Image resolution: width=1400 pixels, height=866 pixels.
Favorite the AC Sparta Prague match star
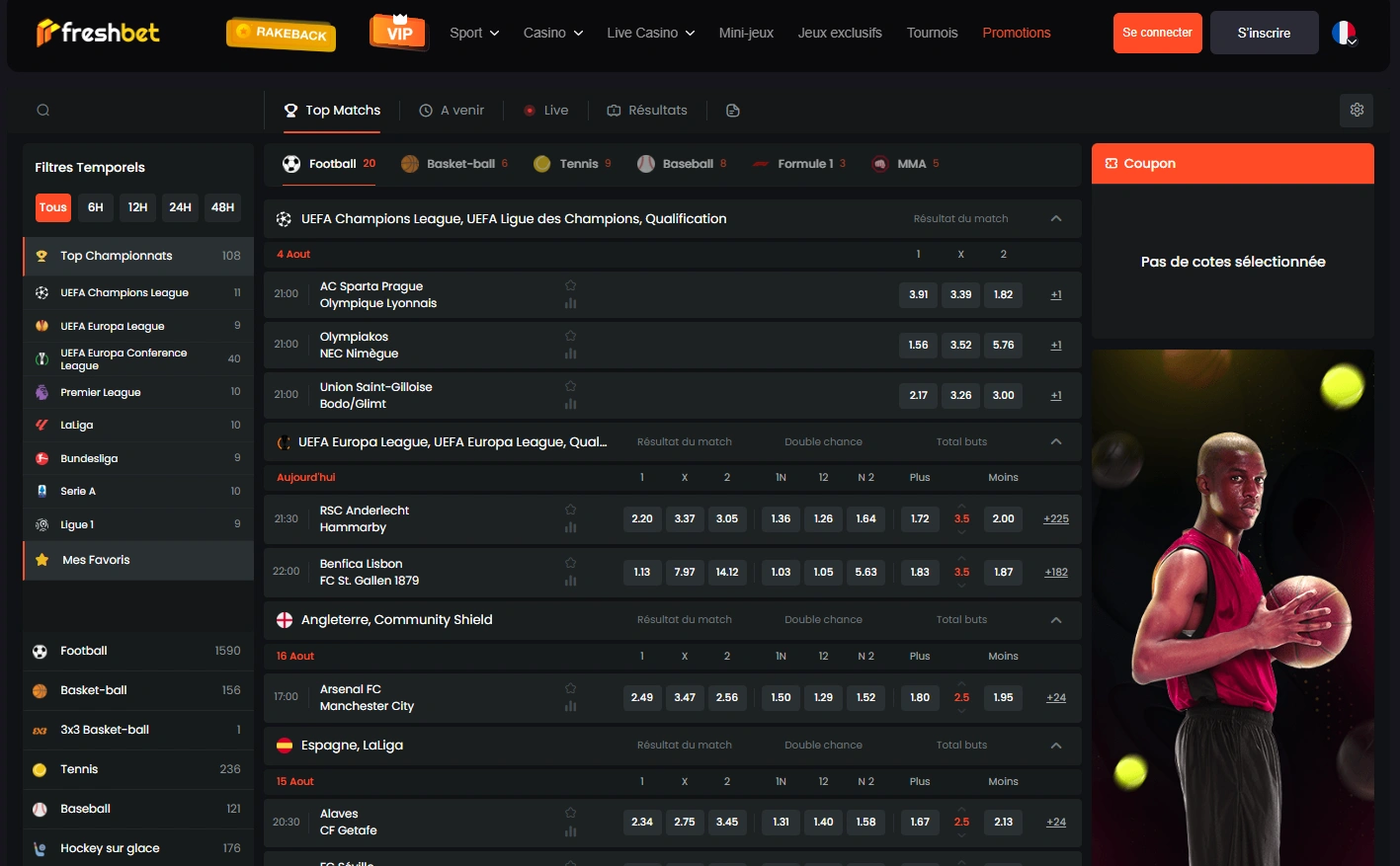[x=571, y=285]
